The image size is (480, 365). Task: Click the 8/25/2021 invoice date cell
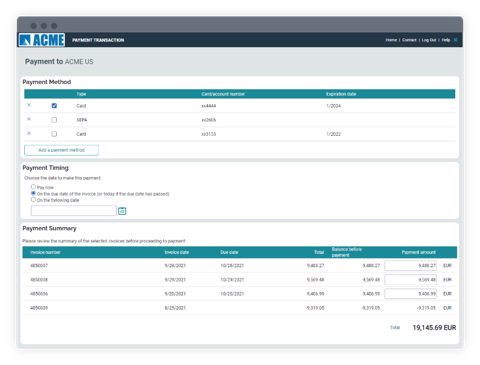coord(175,308)
